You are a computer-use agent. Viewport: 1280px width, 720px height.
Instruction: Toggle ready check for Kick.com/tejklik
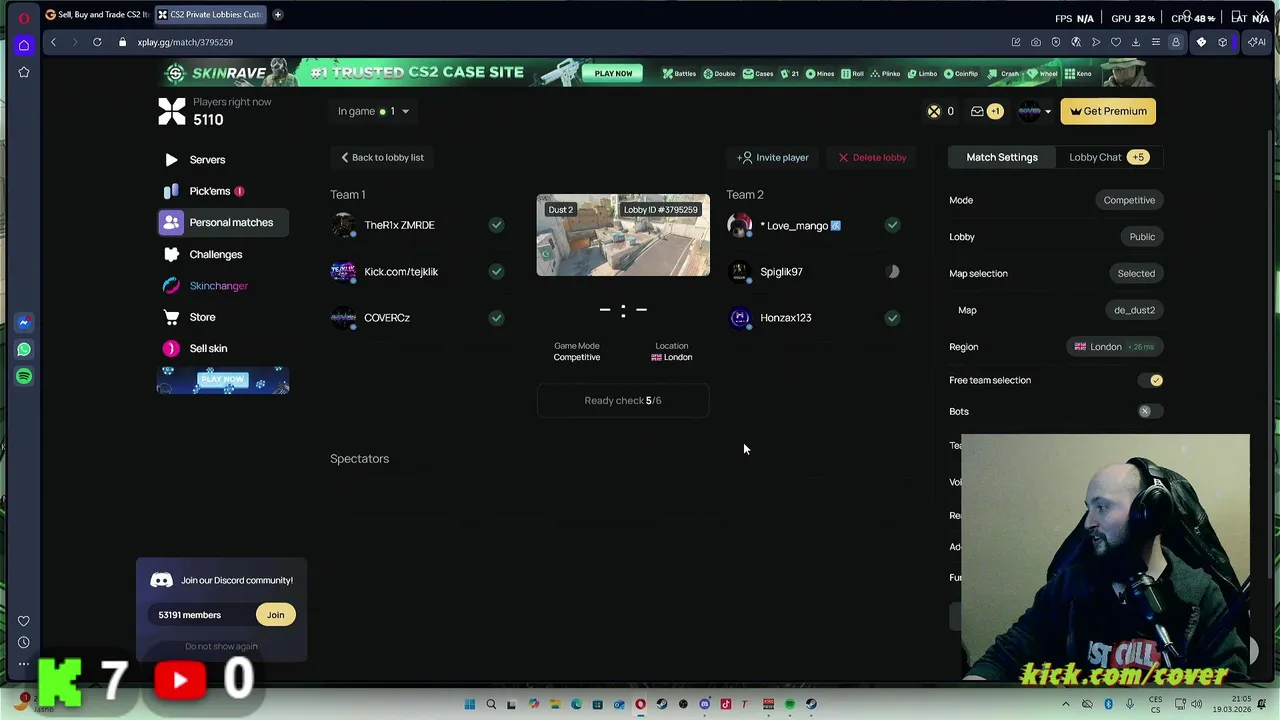pyautogui.click(x=496, y=271)
